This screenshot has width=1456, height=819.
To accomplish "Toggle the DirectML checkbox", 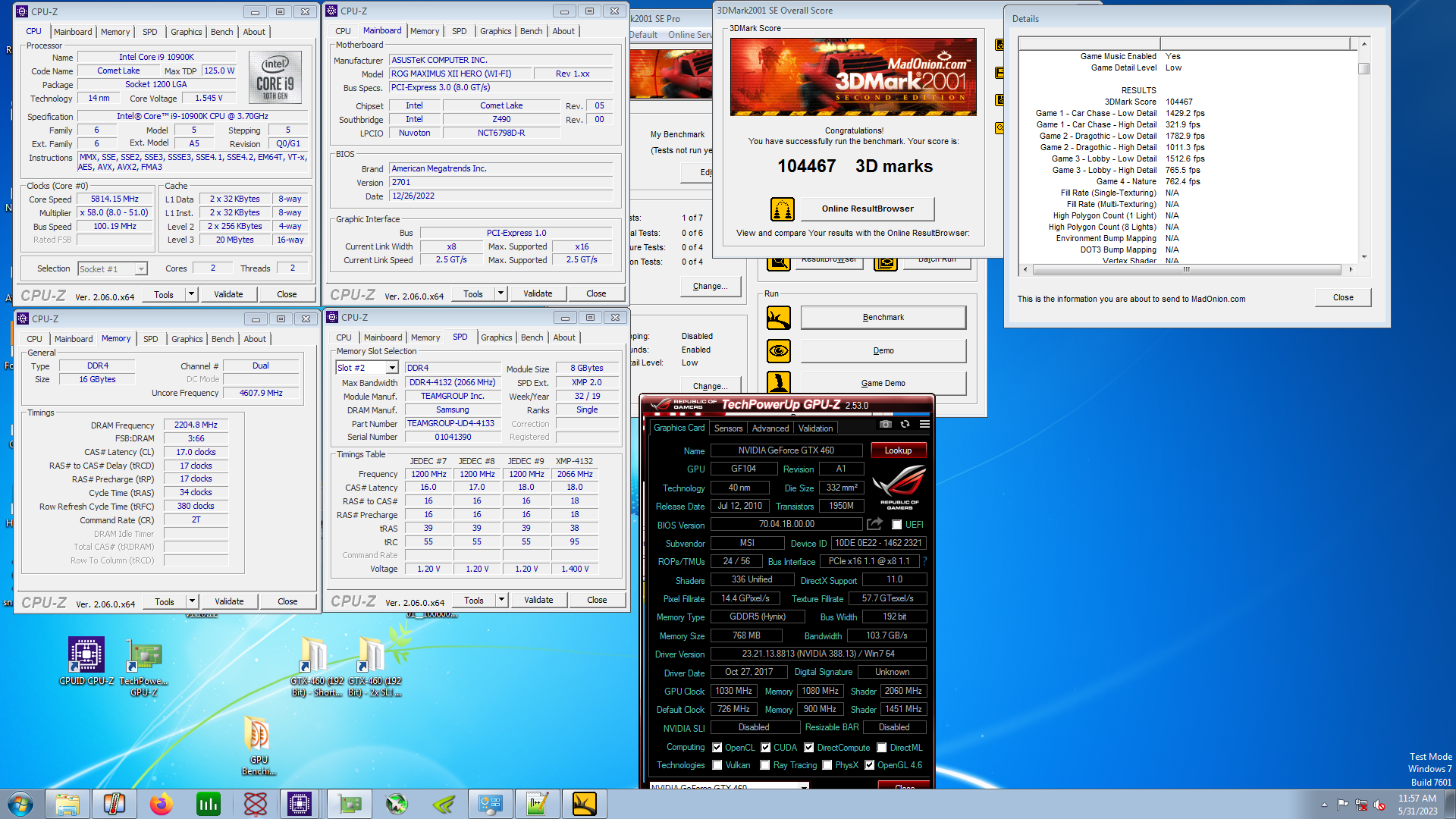I will (x=881, y=748).
